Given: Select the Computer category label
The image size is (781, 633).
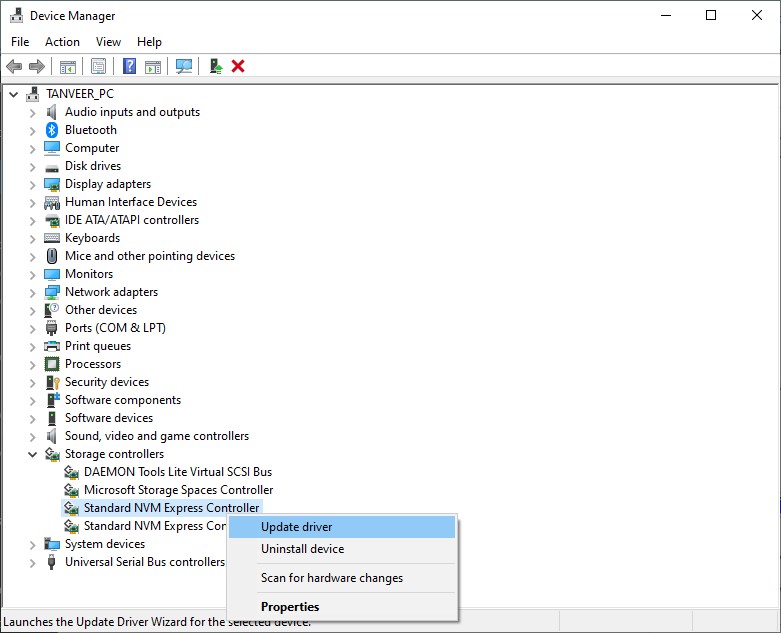Looking at the screenshot, I should (x=92, y=148).
